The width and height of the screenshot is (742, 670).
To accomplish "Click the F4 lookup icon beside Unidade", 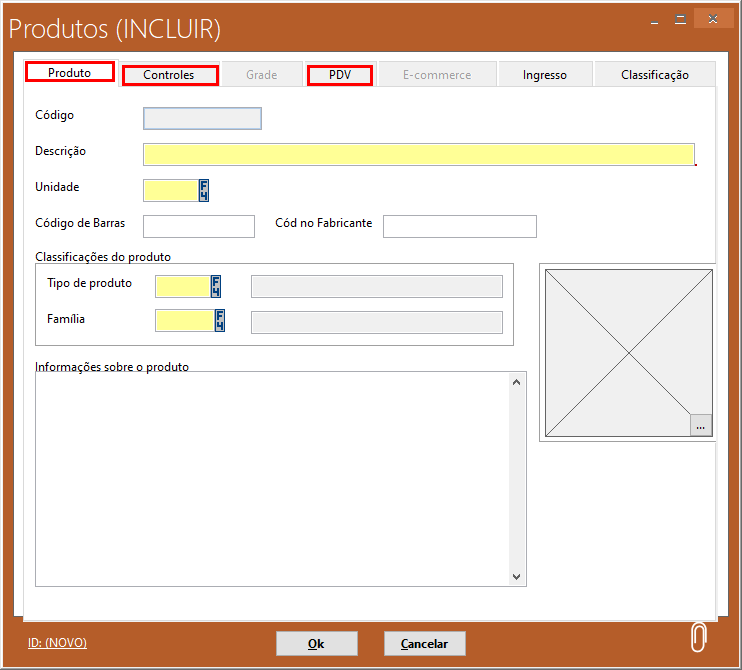I will pyautogui.click(x=204, y=190).
